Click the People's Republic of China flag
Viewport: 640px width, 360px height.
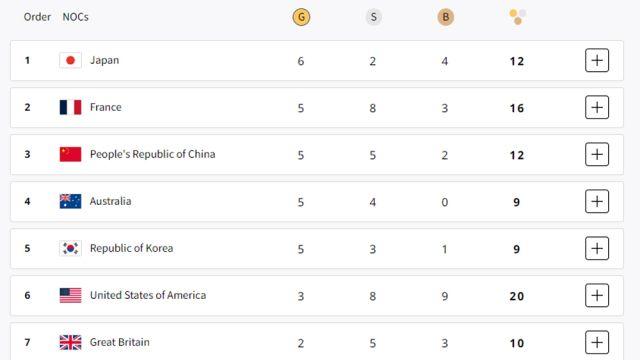[70, 154]
